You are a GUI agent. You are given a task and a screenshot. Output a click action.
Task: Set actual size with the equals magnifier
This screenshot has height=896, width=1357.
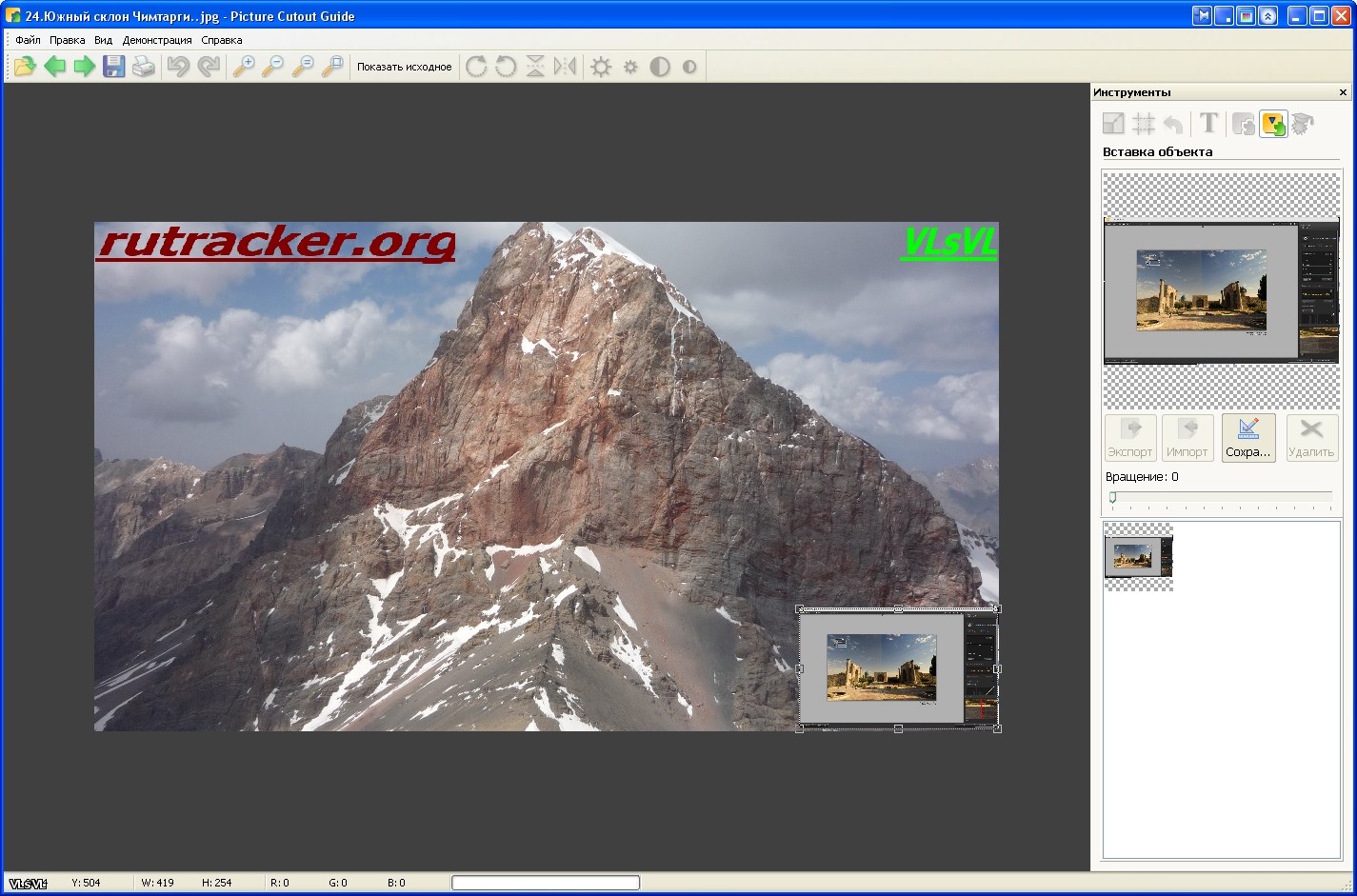303,67
